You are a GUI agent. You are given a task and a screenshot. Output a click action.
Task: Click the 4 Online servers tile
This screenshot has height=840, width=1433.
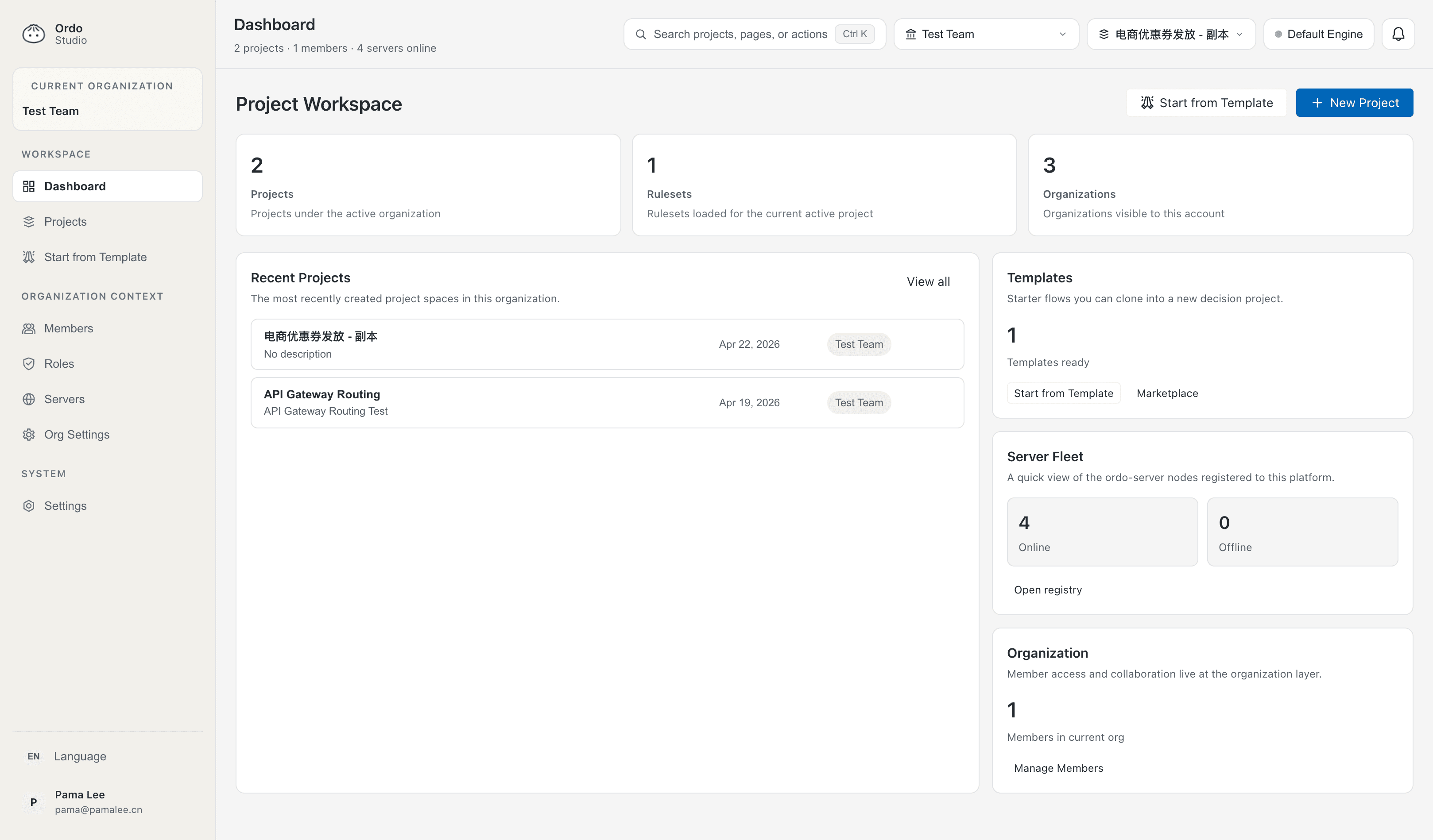(x=1102, y=532)
